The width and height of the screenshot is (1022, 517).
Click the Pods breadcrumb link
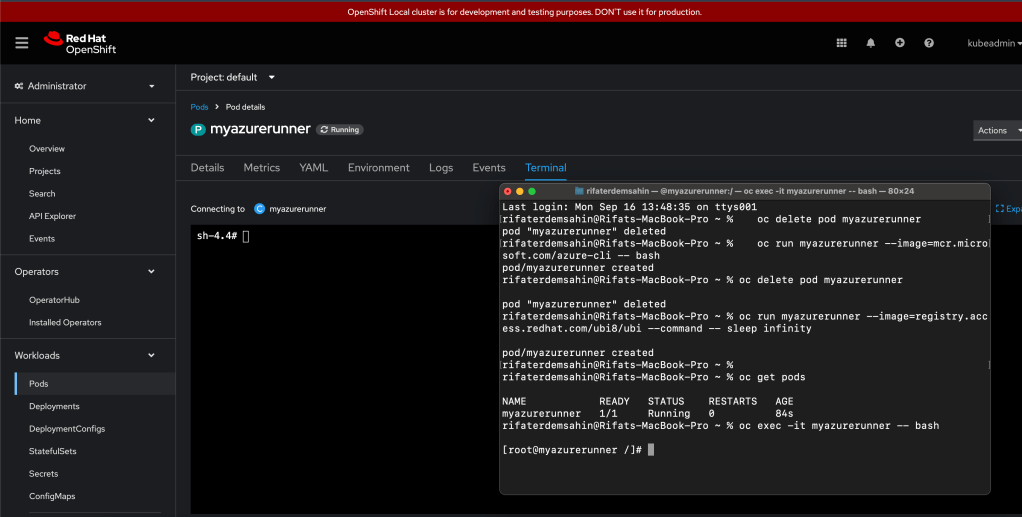tap(199, 107)
